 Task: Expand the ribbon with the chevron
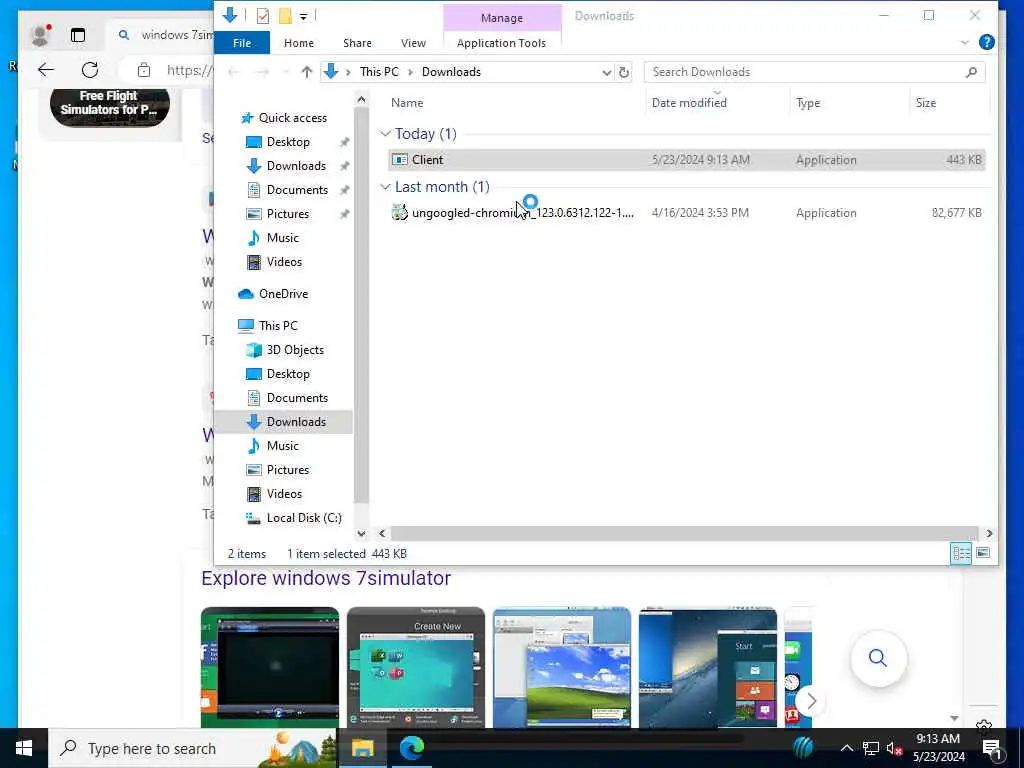(x=965, y=43)
